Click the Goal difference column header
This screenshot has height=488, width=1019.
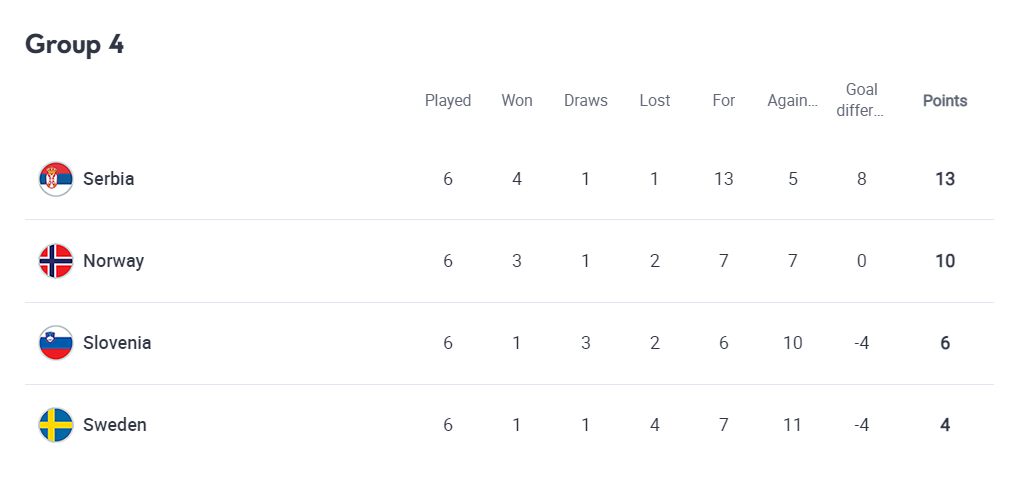point(861,100)
